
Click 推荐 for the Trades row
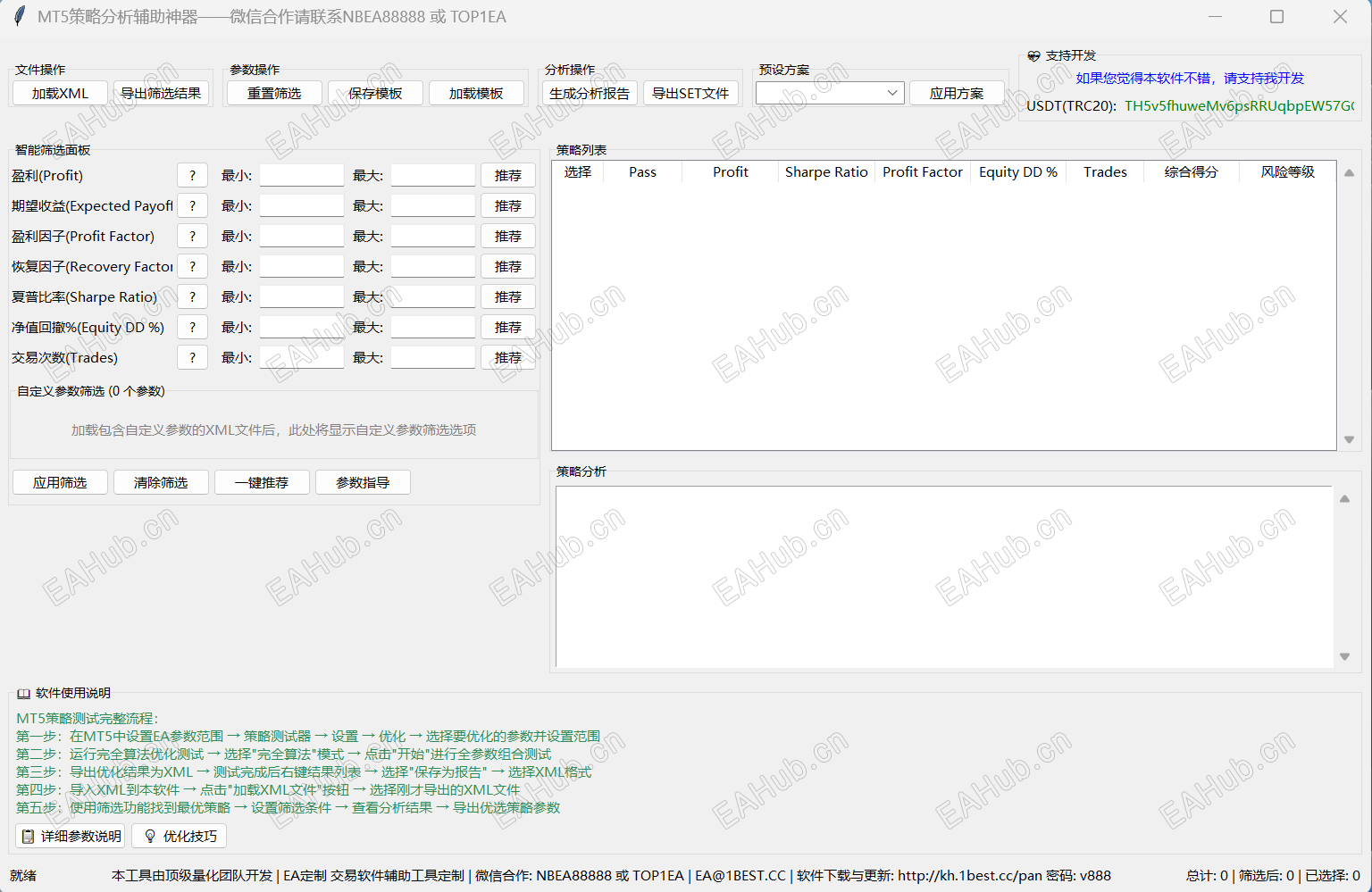[508, 358]
